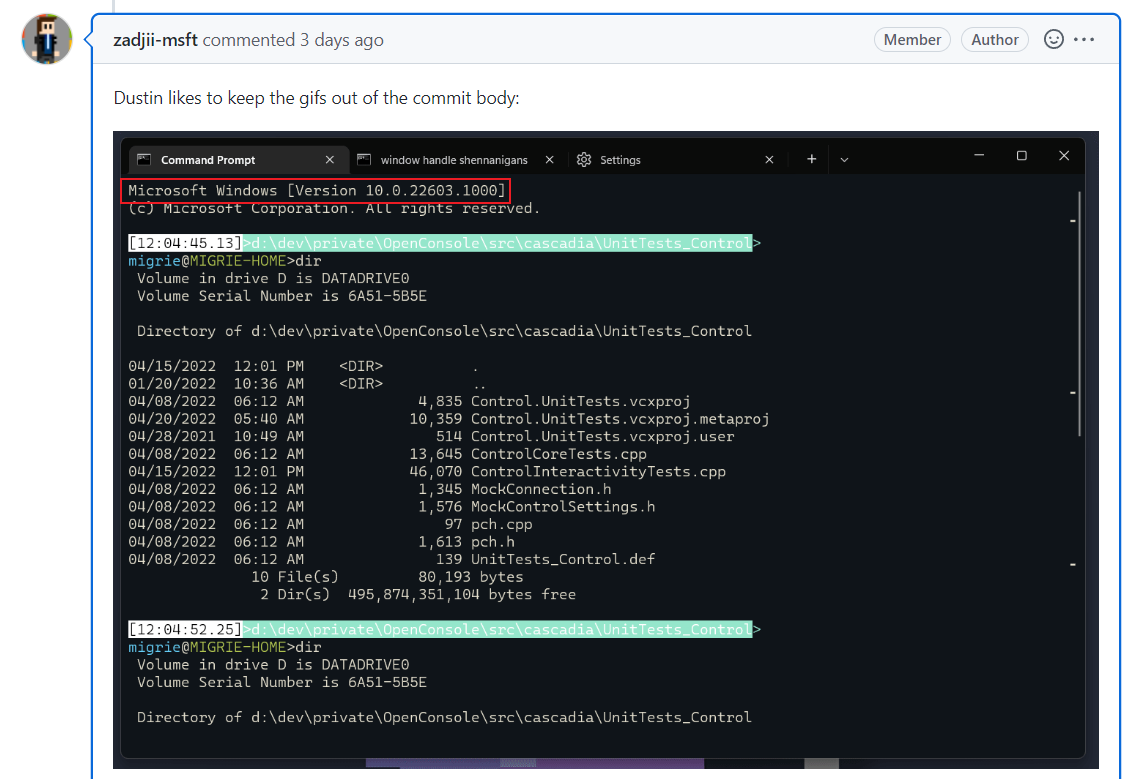Switch to the Settings tab
1134x779 pixels.
[620, 159]
